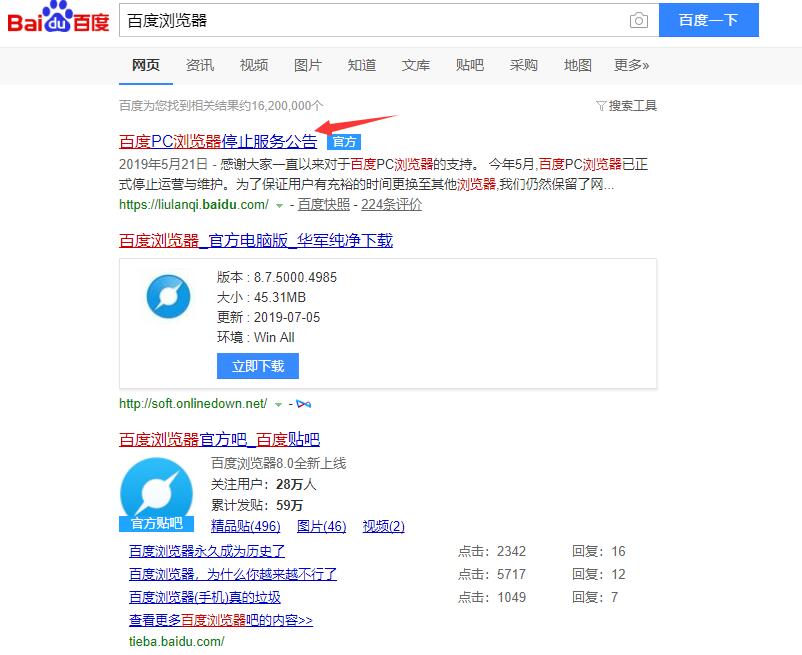This screenshot has height=655, width=802.
Task: Click the tieba.baidu.com/ URL text
Action: pos(176,641)
